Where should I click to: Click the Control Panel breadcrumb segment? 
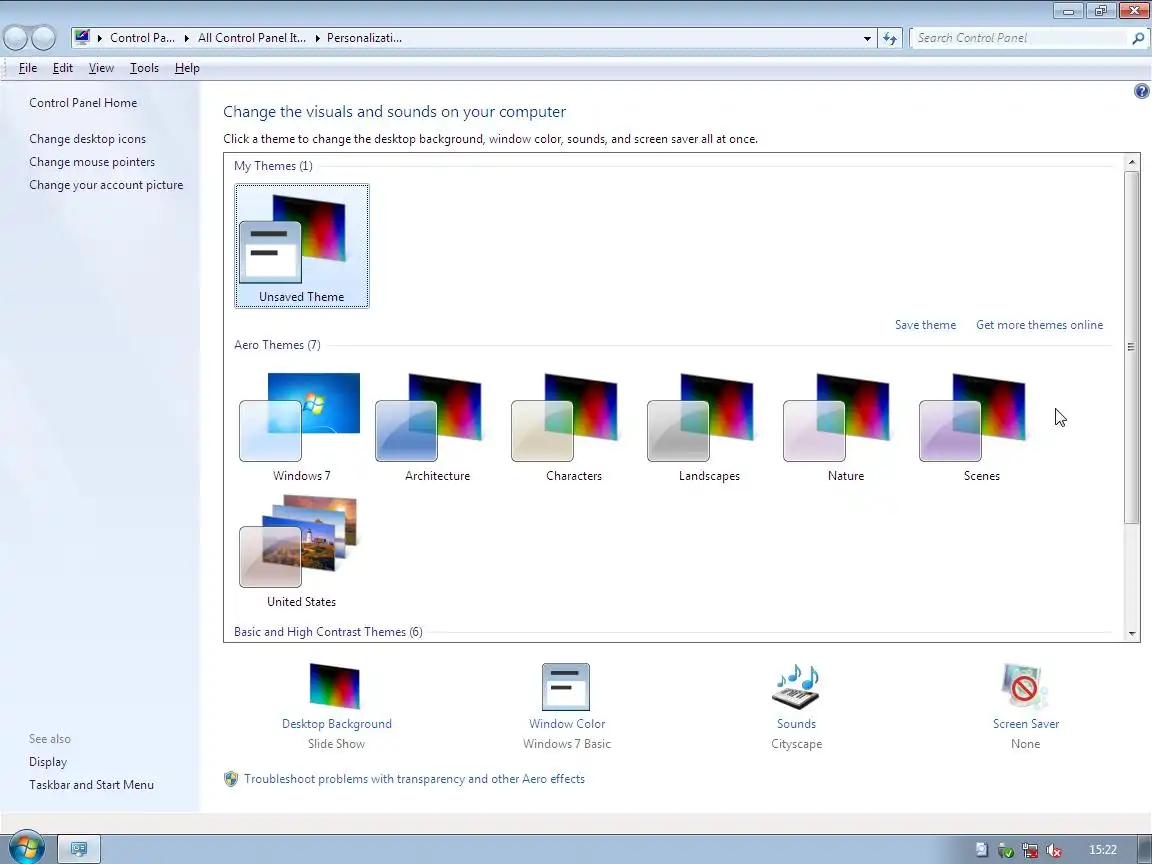pyautogui.click(x=143, y=38)
